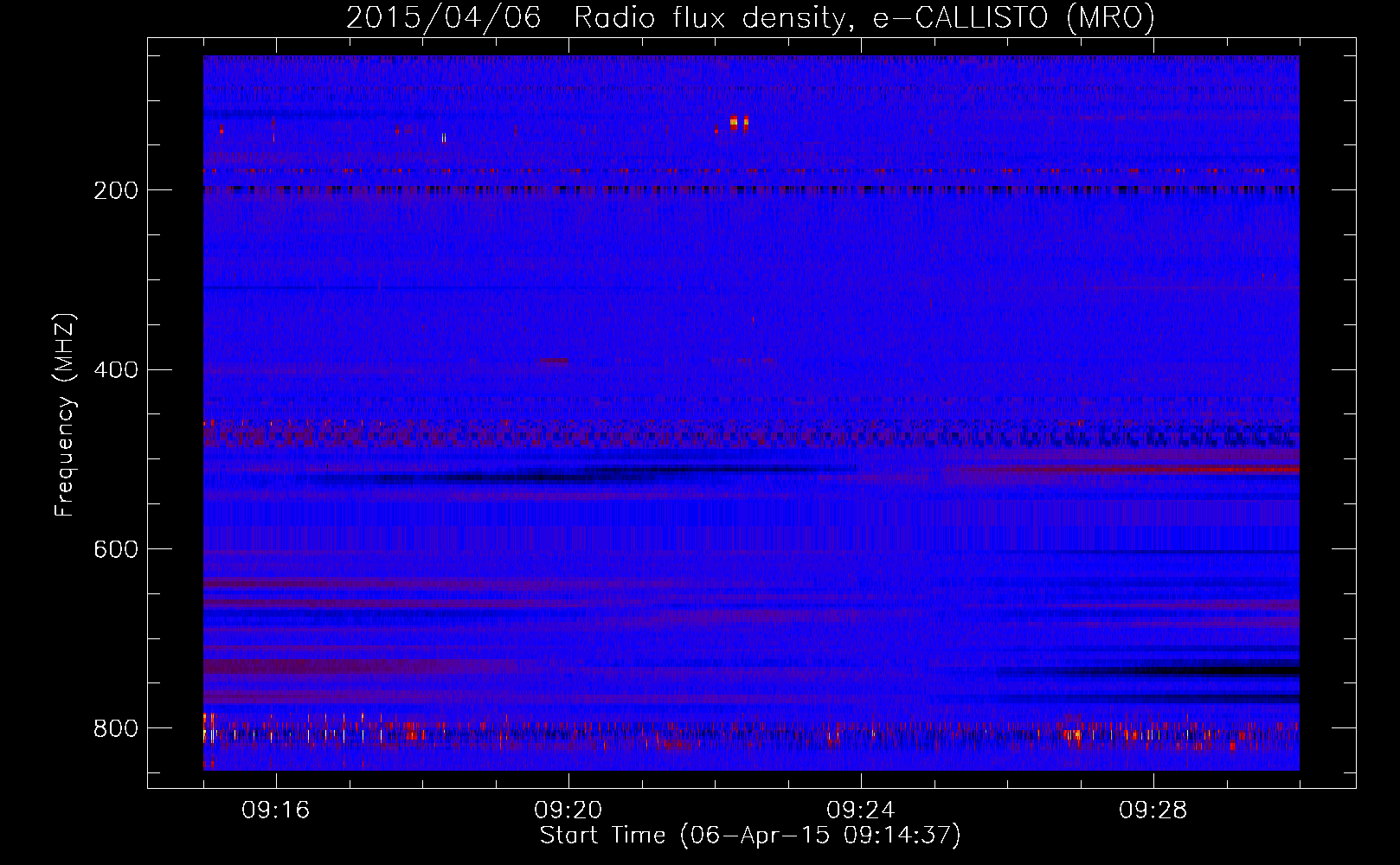
Task: Click the 'Start Time (06-Apr-15 09:14:37)' label
Action: pos(750,836)
